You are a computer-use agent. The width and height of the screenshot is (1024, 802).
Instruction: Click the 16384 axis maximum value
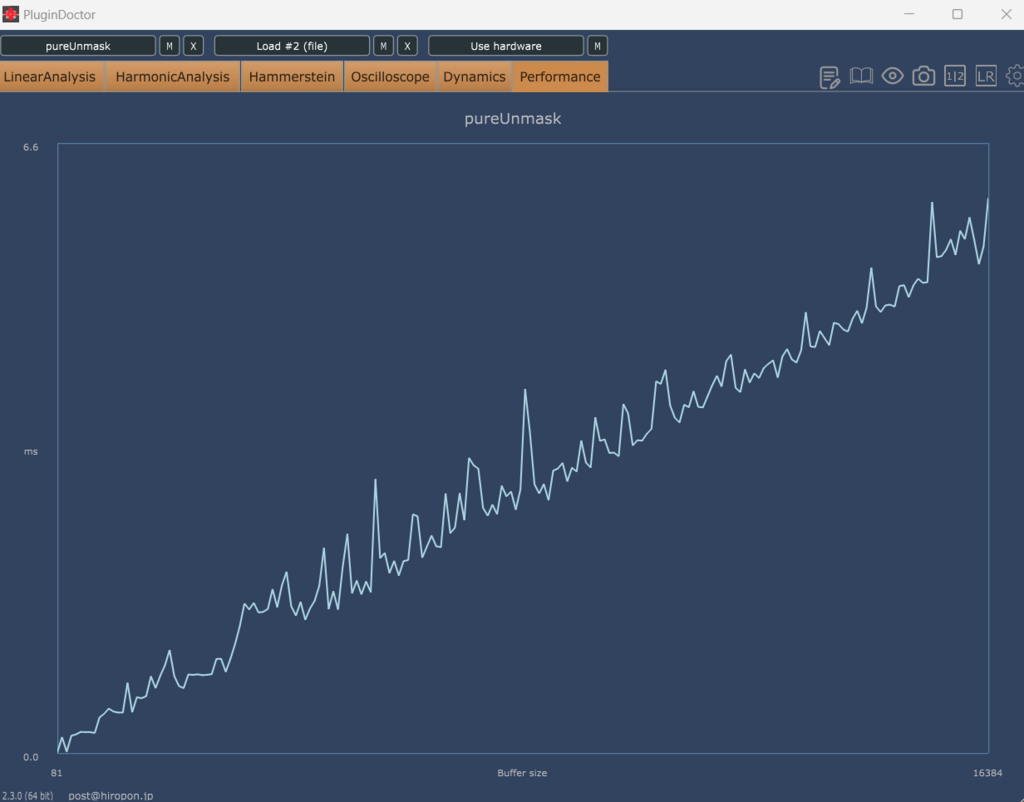coord(987,773)
